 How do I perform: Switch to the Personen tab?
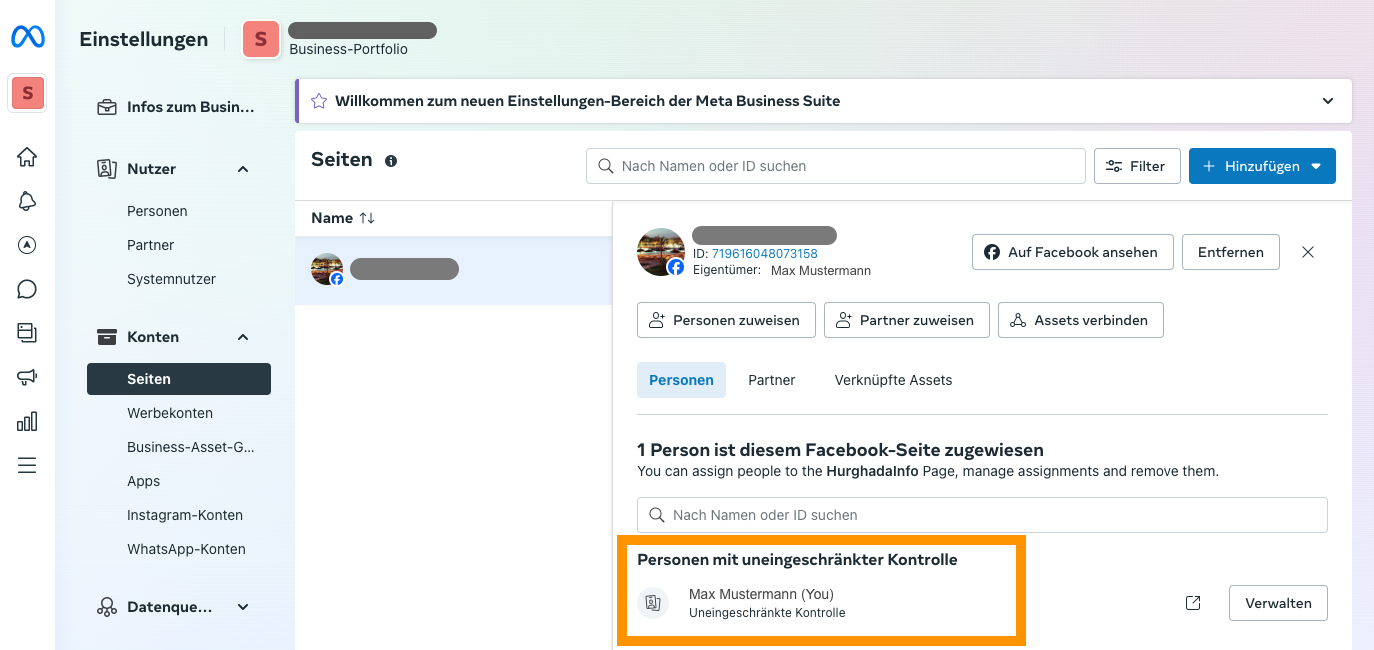681,380
